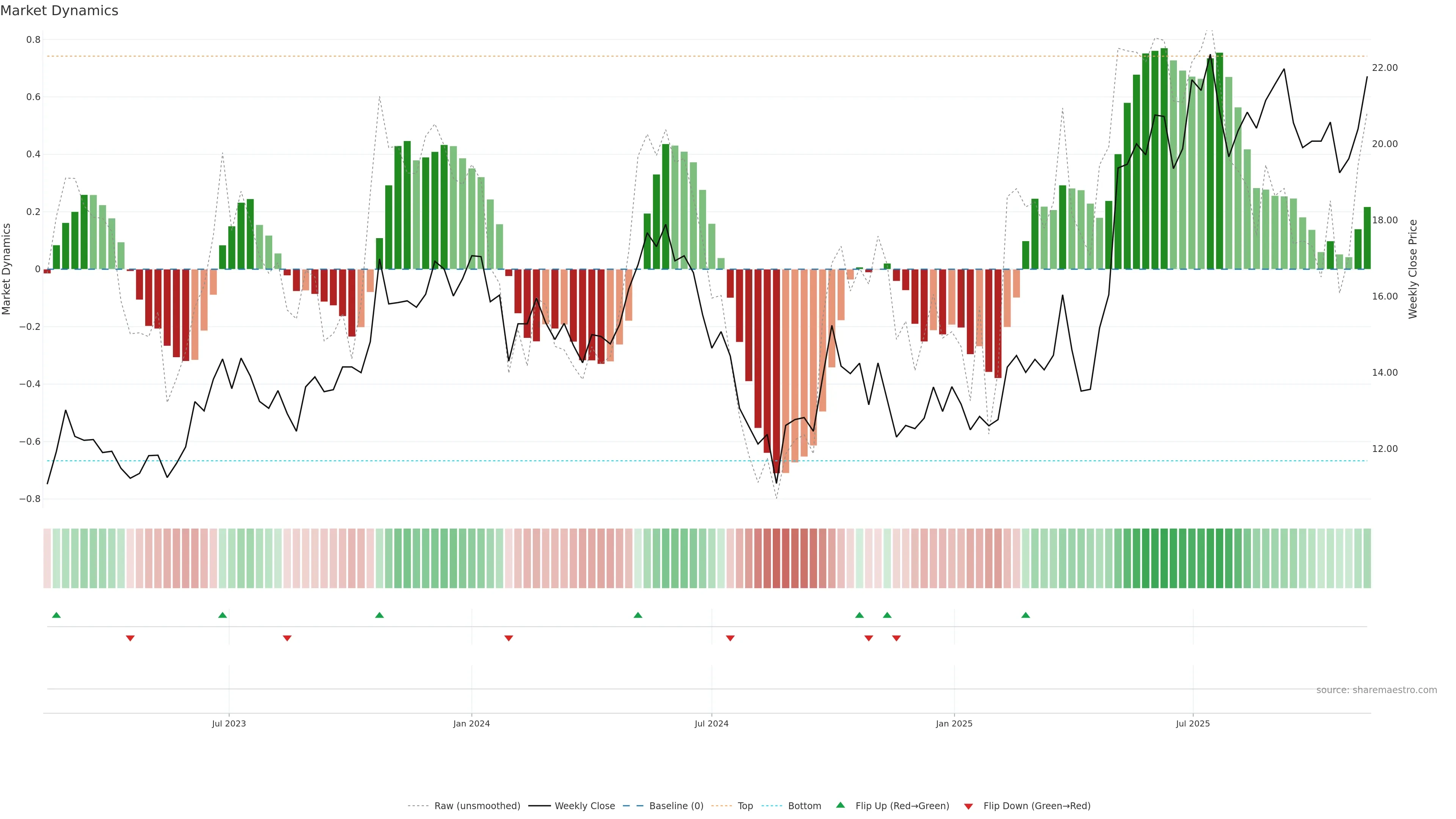Viewport: 1456px width, 819px height.
Task: Click the flip-up triangle near Jul 2023
Action: [222, 615]
